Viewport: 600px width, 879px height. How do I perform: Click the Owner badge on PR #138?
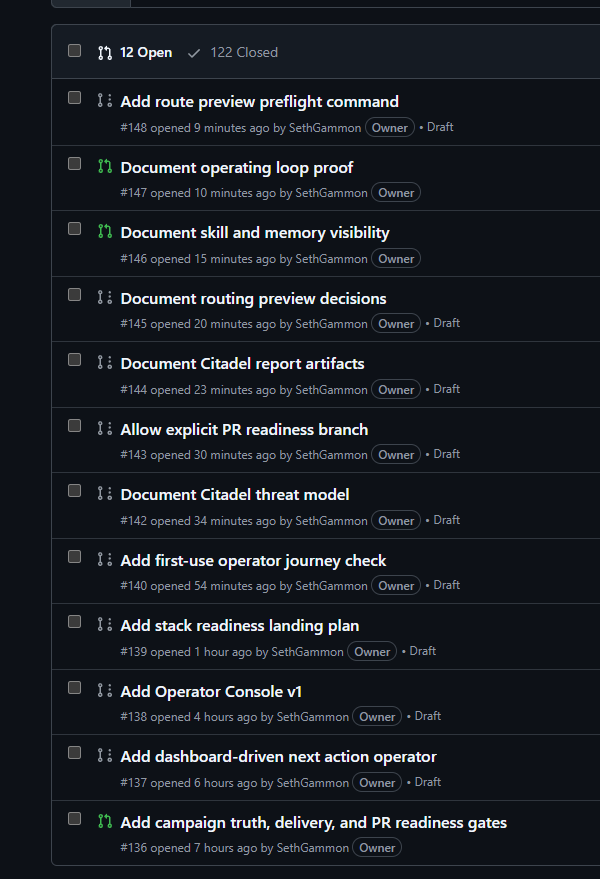[x=377, y=716]
